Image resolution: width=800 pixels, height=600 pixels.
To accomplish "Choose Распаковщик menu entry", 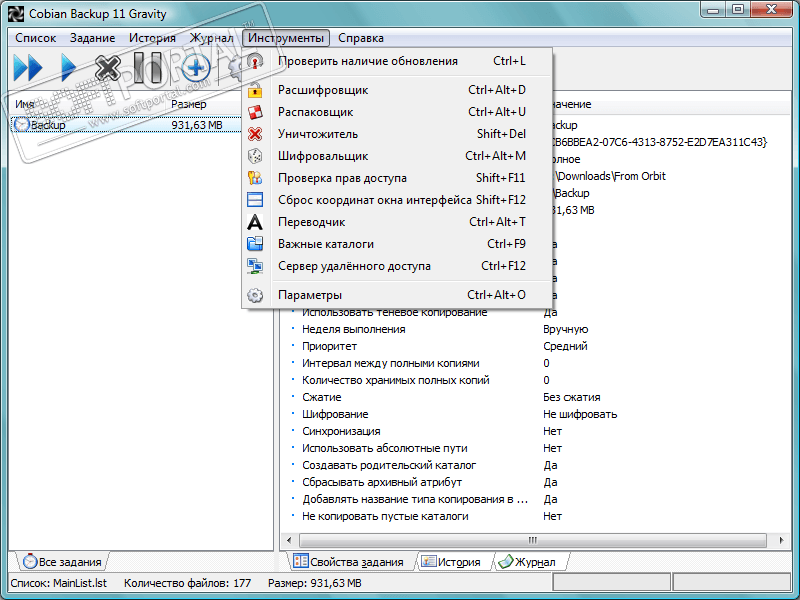I will click(x=397, y=112).
